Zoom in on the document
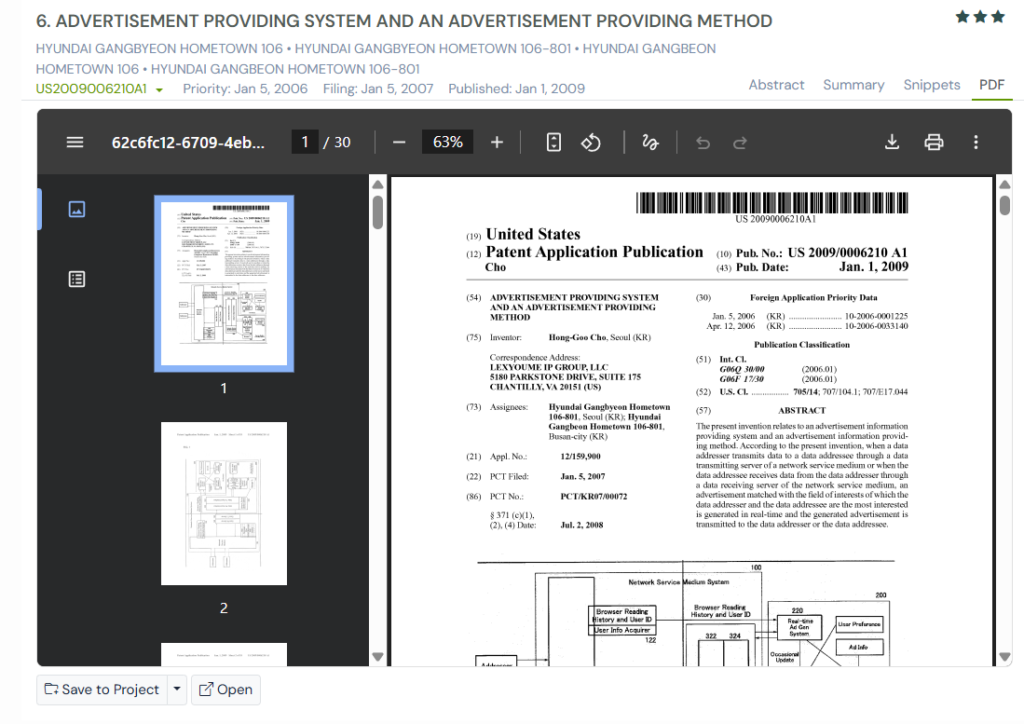1024x724 pixels. tap(496, 141)
